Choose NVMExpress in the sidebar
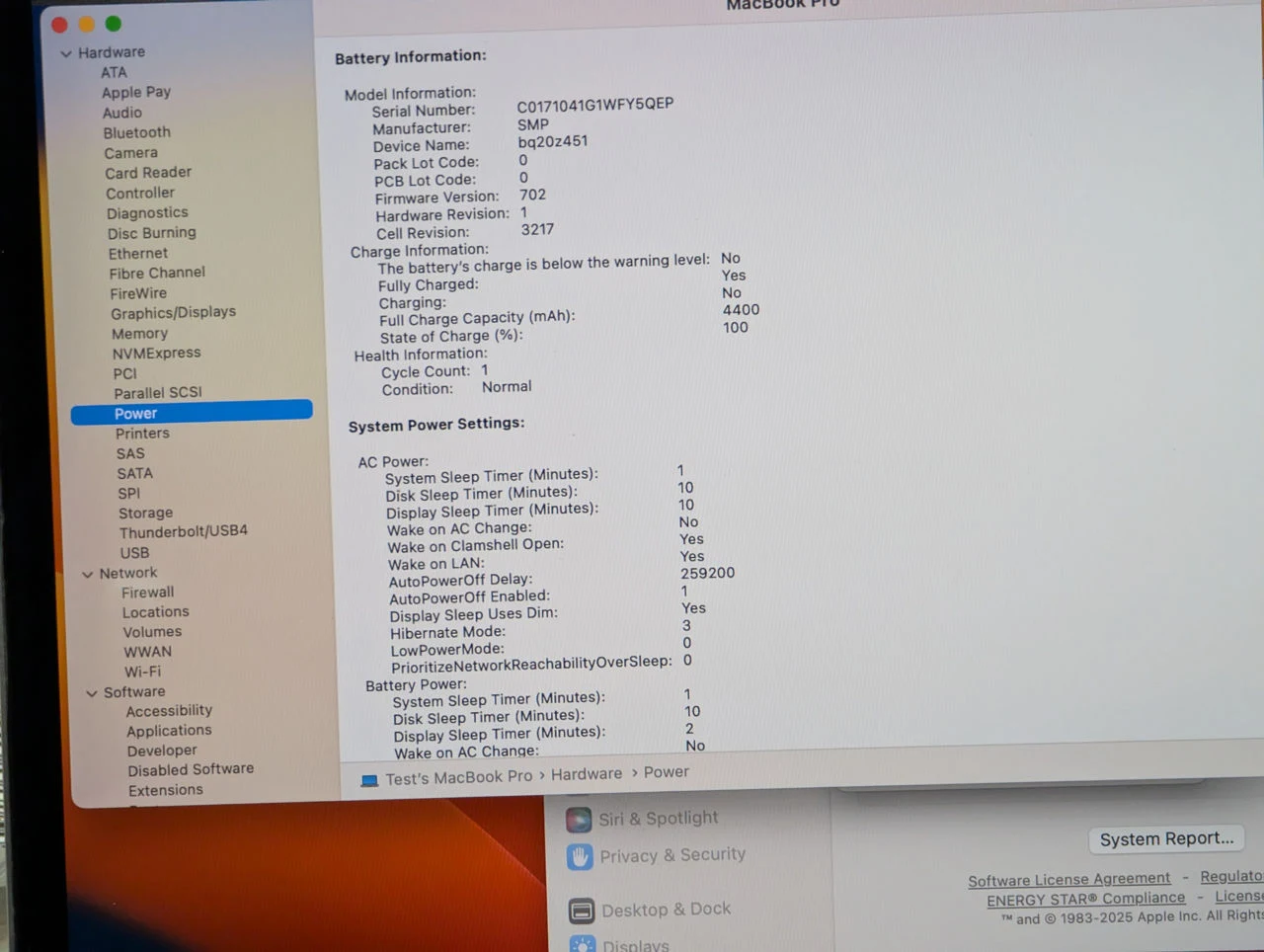Viewport: 1264px width, 952px height. [156, 353]
